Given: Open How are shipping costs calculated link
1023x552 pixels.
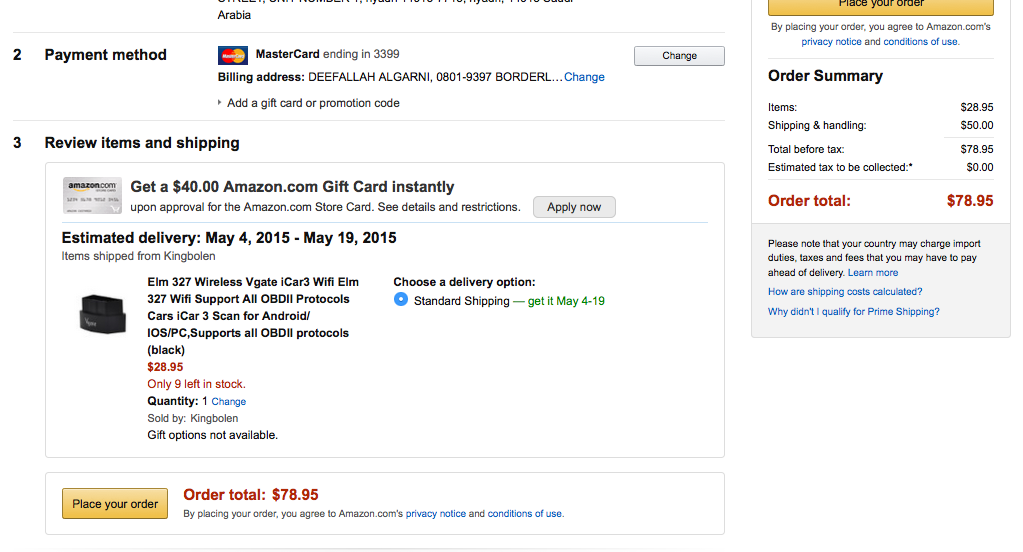Looking at the screenshot, I should click(845, 292).
